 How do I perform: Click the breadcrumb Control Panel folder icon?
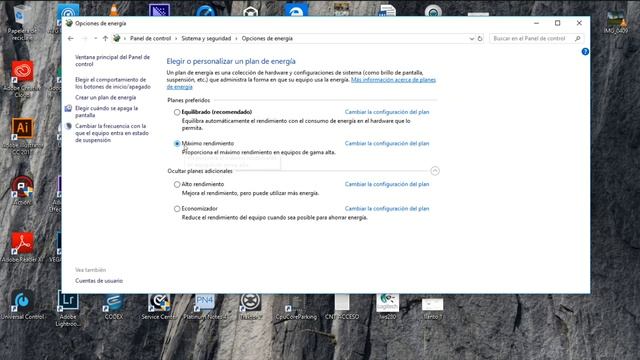pyautogui.click(x=117, y=38)
